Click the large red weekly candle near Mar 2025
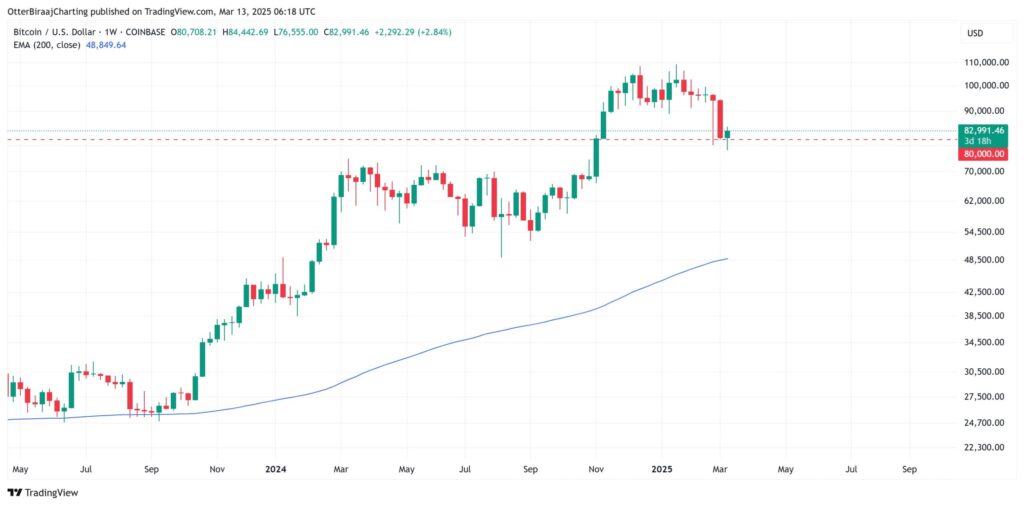 (718, 119)
